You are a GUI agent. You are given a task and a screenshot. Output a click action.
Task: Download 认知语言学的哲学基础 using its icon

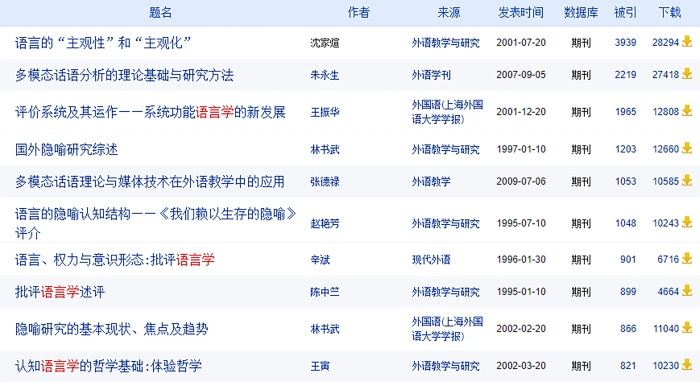click(687, 365)
